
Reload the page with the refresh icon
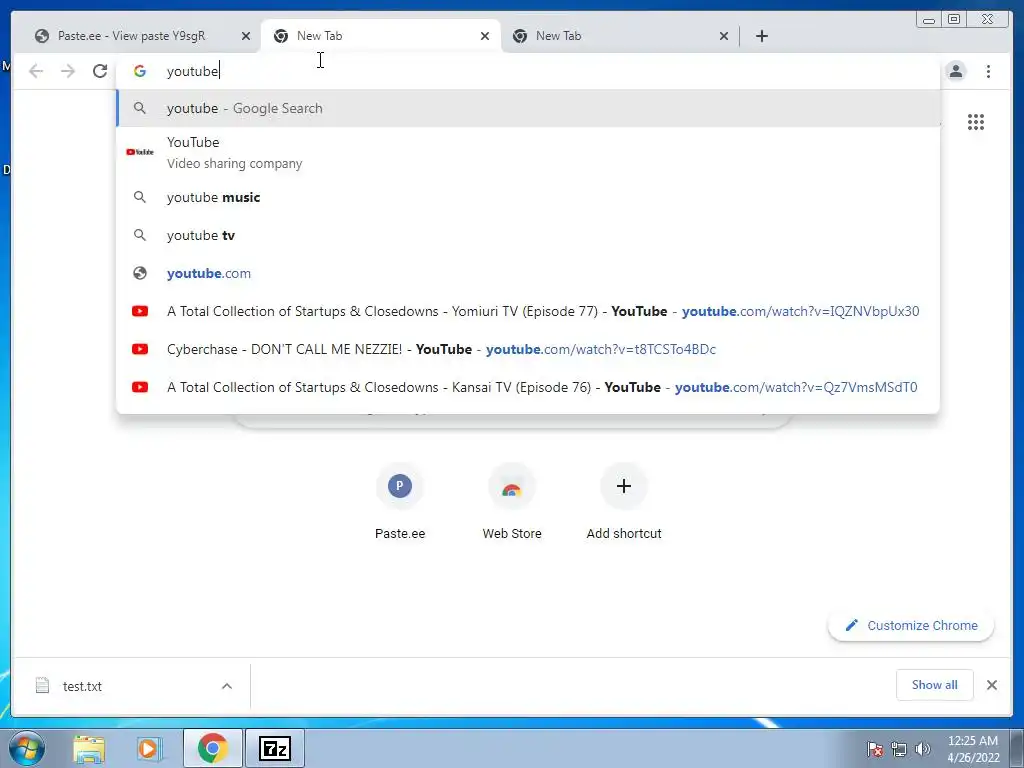100,71
